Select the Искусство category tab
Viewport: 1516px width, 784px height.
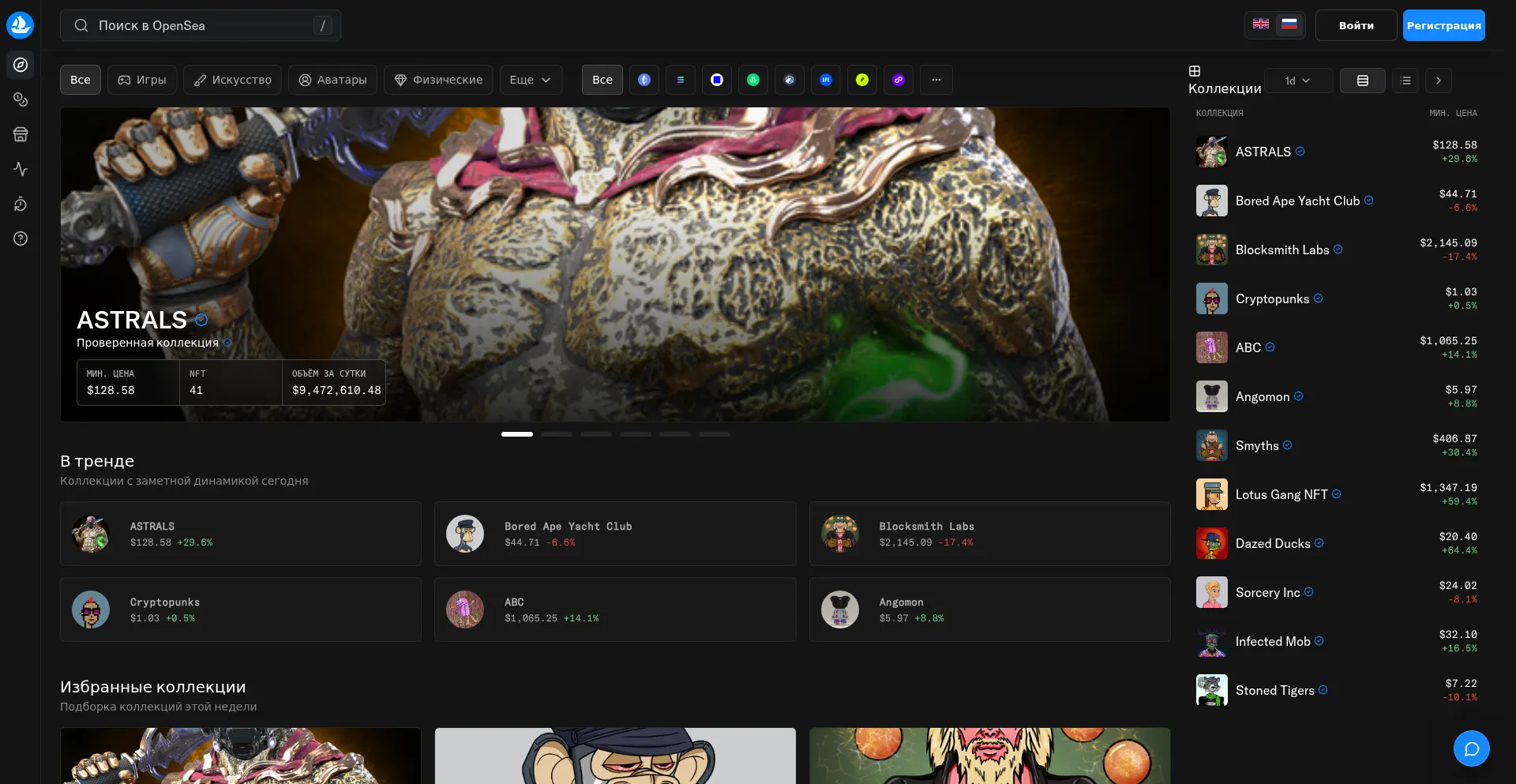pos(232,80)
